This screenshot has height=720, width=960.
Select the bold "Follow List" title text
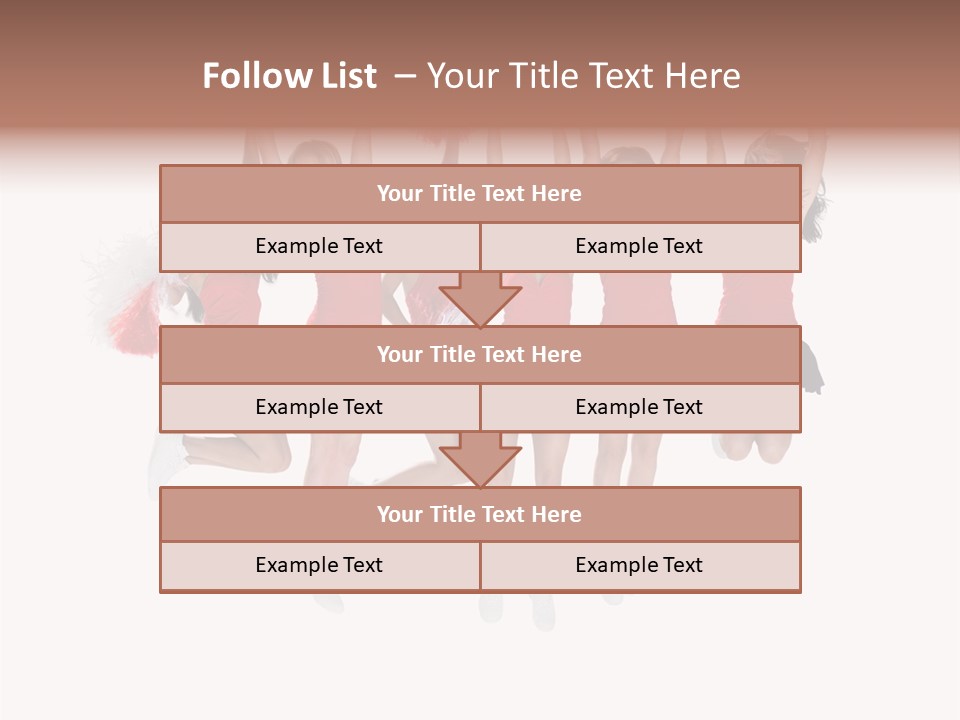[x=289, y=76]
